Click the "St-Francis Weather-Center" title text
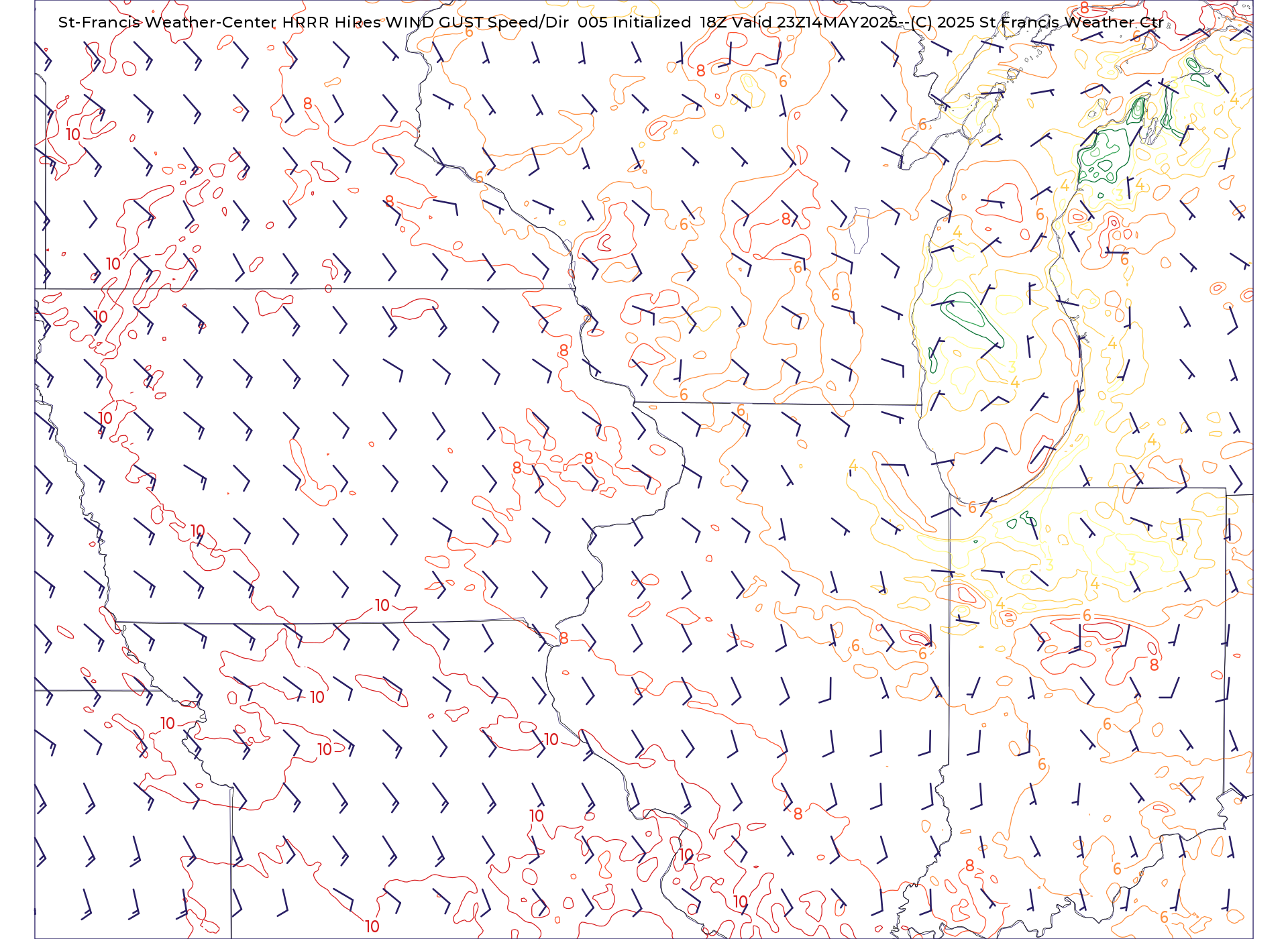Viewport: 1288px width, 939px height. tap(168, 22)
